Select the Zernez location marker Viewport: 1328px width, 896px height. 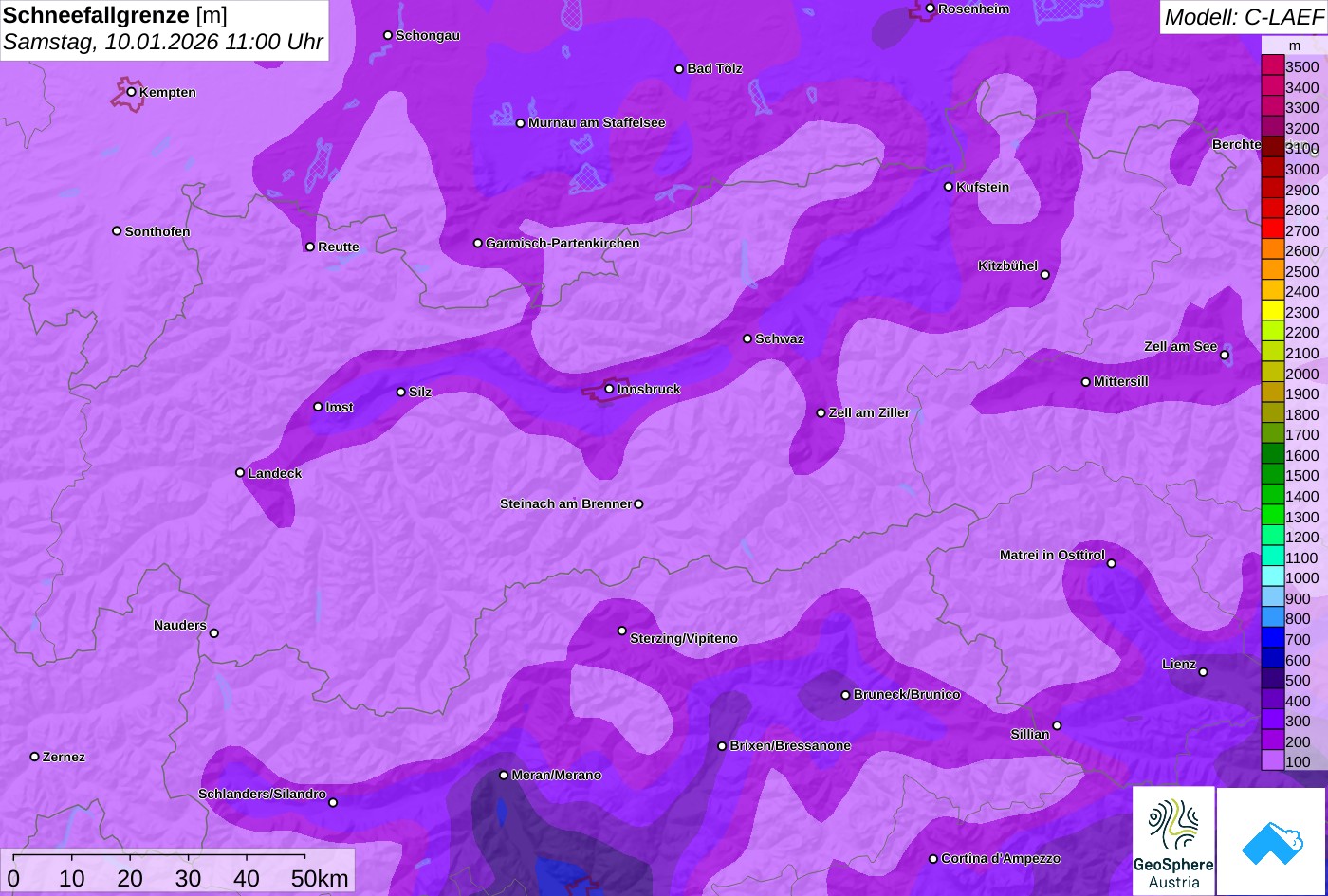click(x=35, y=757)
